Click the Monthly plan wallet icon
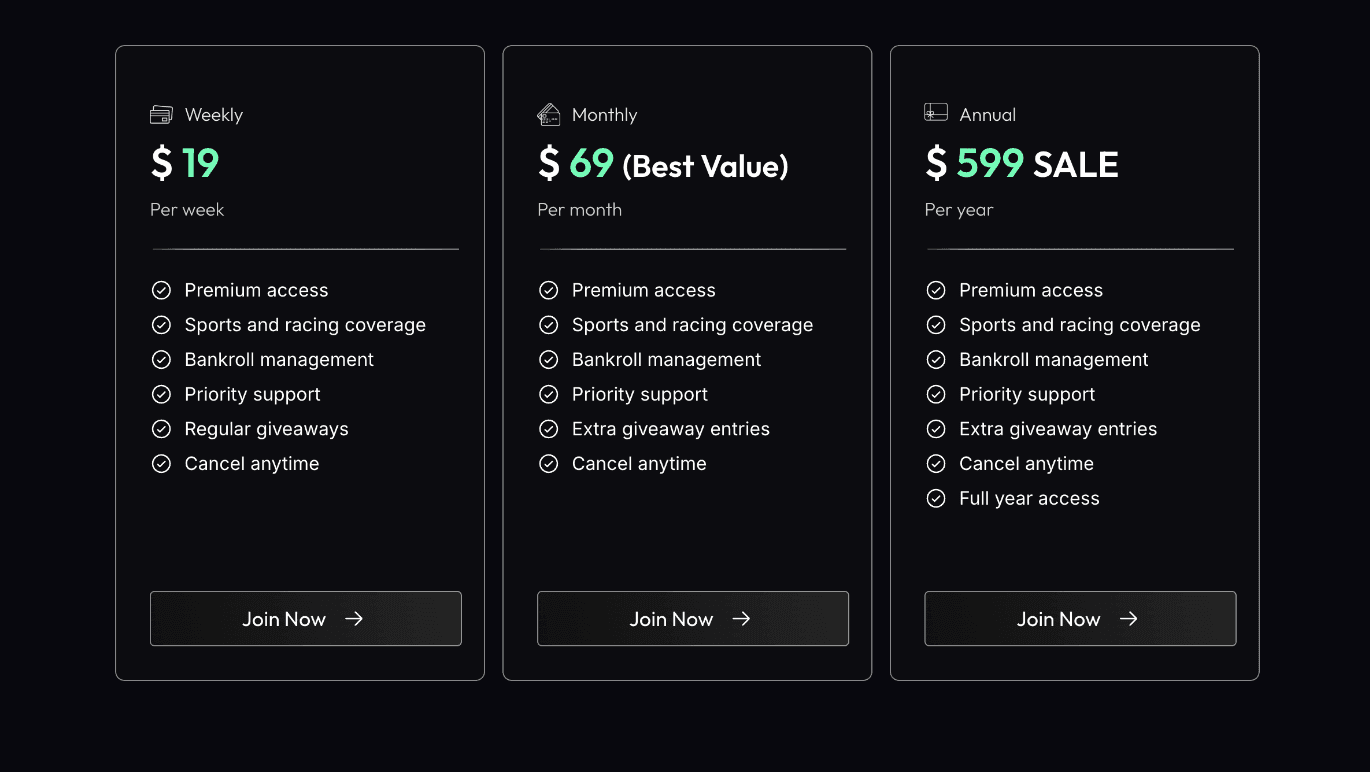This screenshot has width=1370, height=772. [x=548, y=115]
